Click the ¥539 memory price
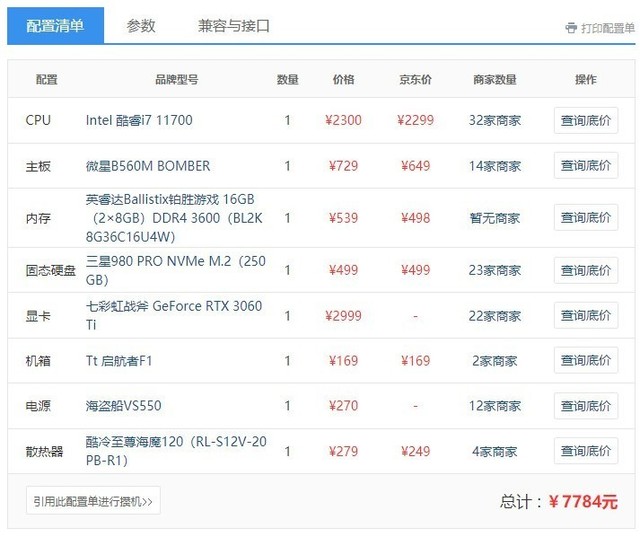This screenshot has width=640, height=537. pos(343,218)
